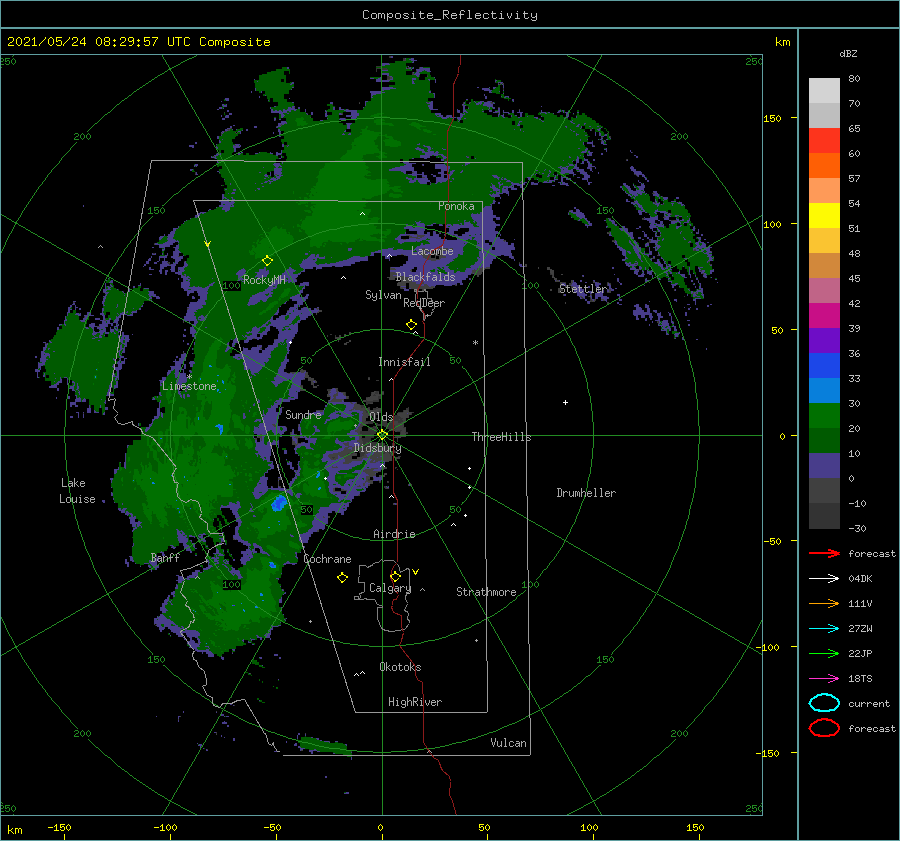Click the green 22JP arrow icon

tap(824, 653)
